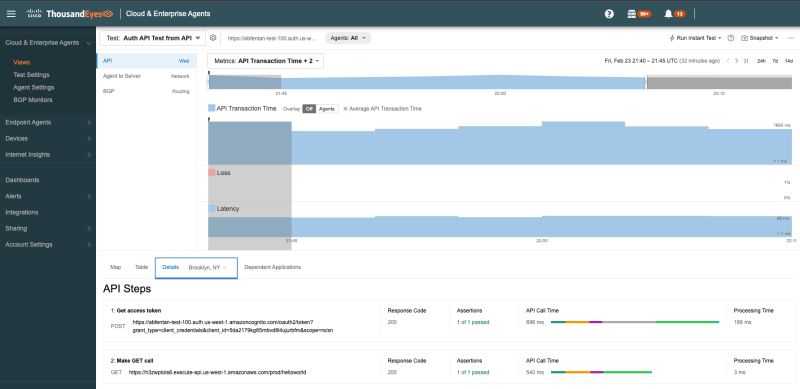The image size is (800, 389).
Task: Expand the Account Settings sidebar section
Action: [89, 245]
